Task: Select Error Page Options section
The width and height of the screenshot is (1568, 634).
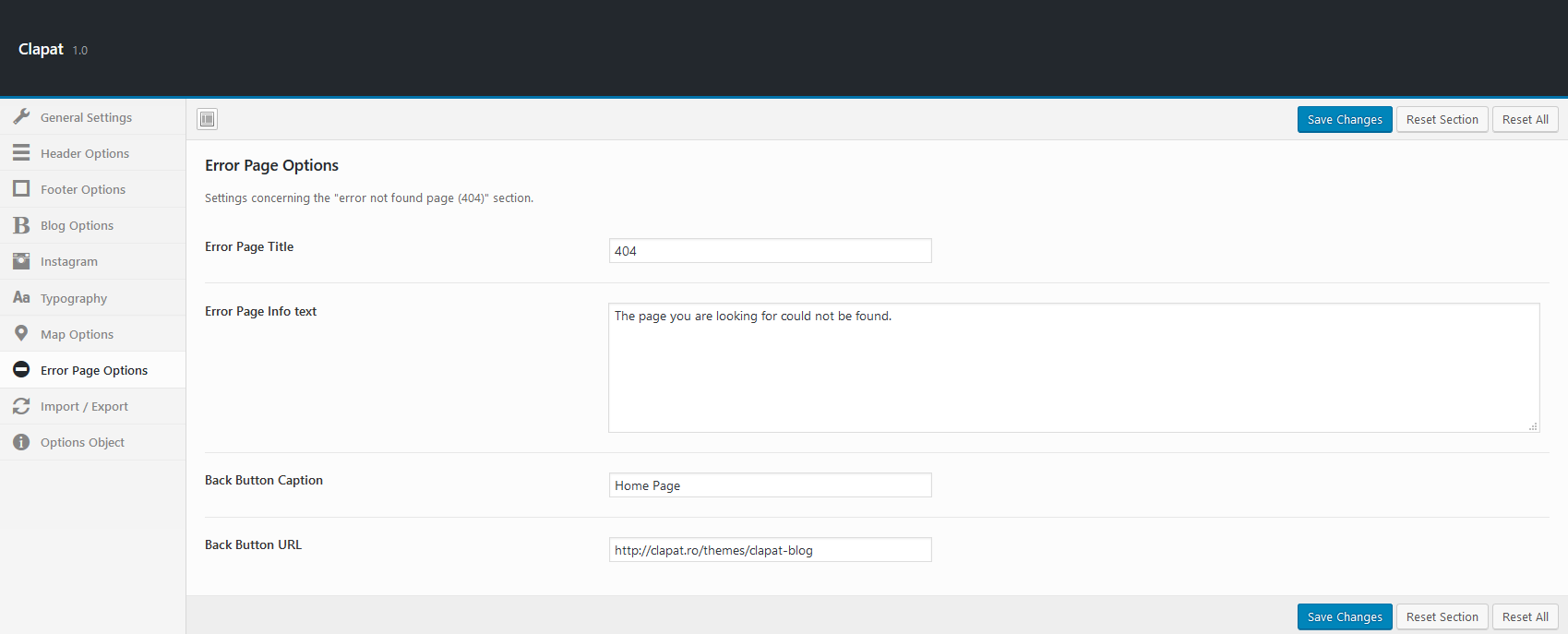Action: click(92, 370)
